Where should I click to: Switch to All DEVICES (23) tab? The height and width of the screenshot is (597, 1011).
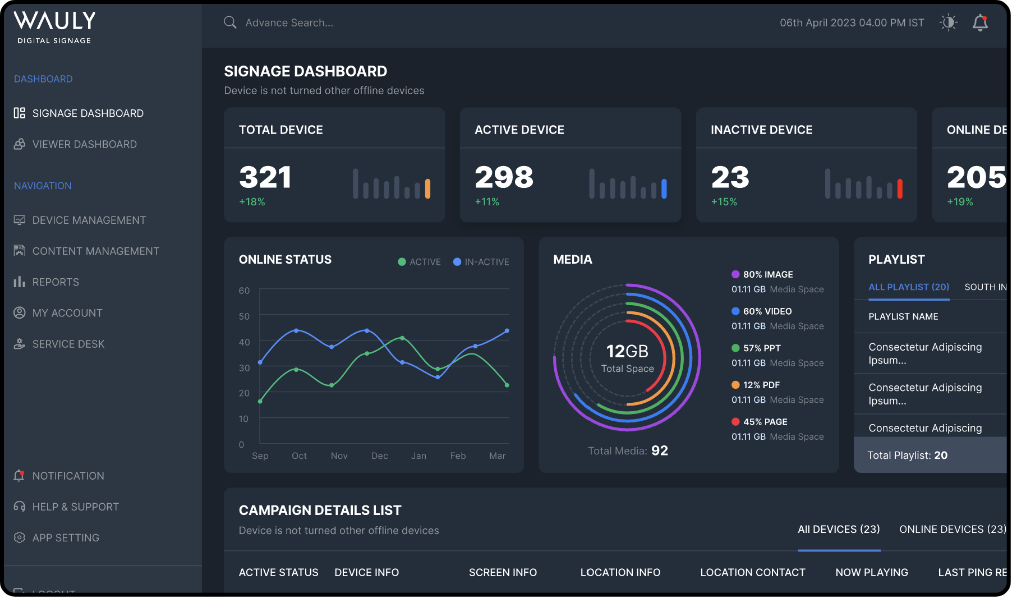click(x=838, y=529)
